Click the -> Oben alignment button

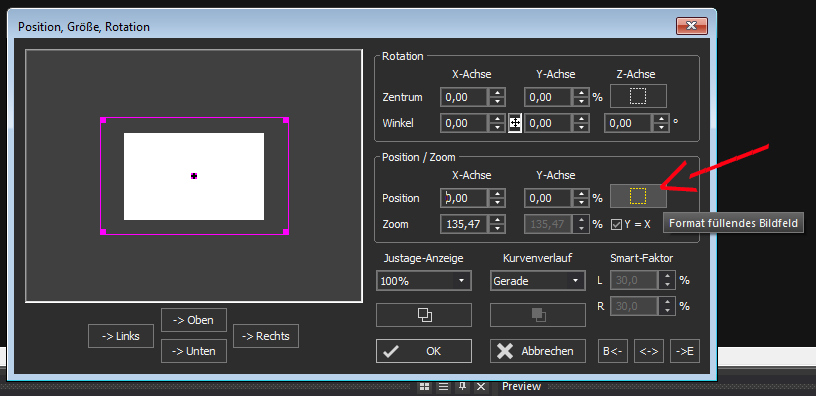coord(194,320)
